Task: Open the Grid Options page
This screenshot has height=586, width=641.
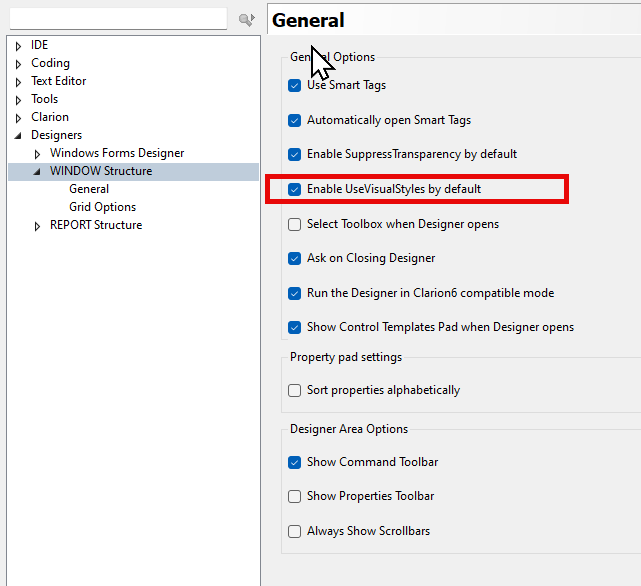Action: tap(102, 207)
